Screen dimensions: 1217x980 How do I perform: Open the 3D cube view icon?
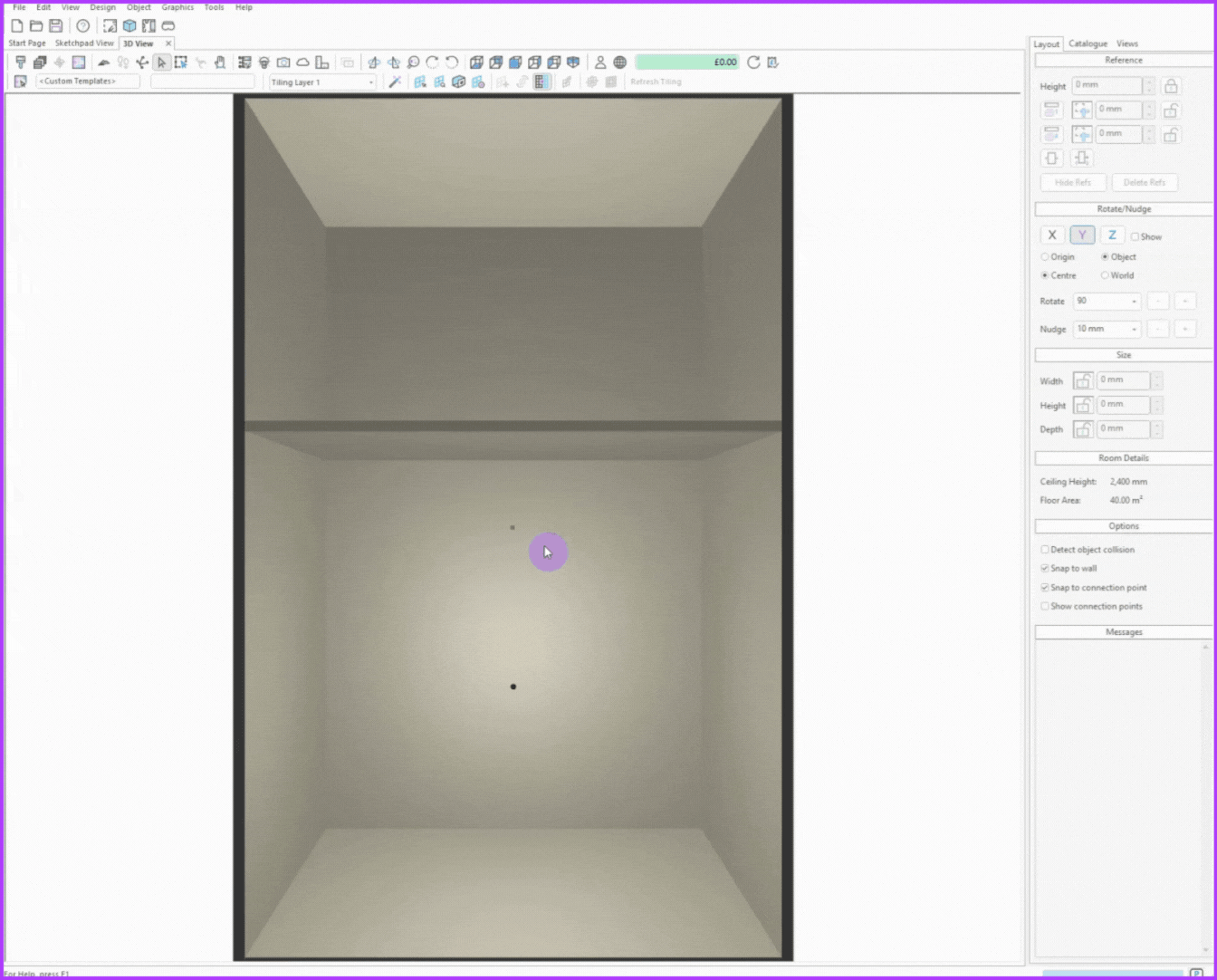(x=129, y=26)
